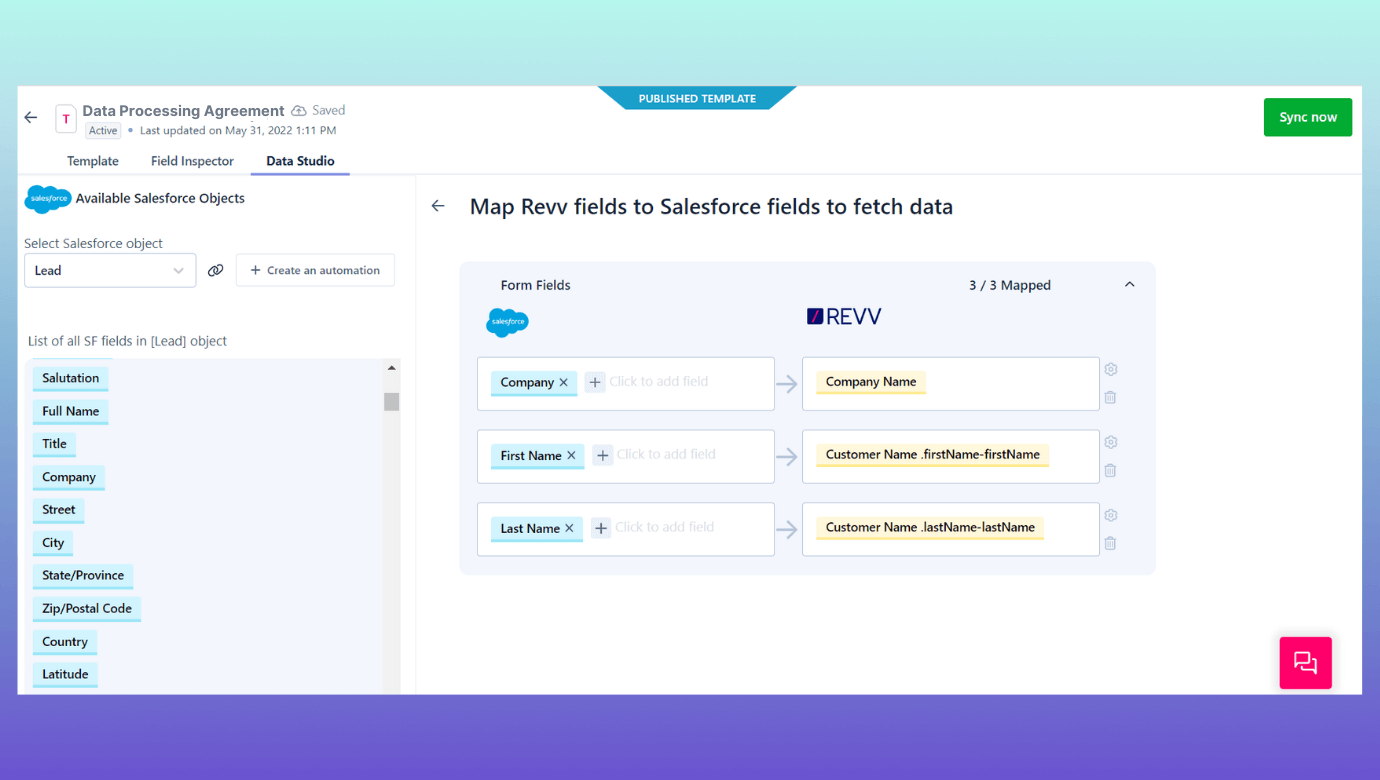Click the Salesforce logo in left panel
Screen dimensions: 1380x780
click(48, 199)
